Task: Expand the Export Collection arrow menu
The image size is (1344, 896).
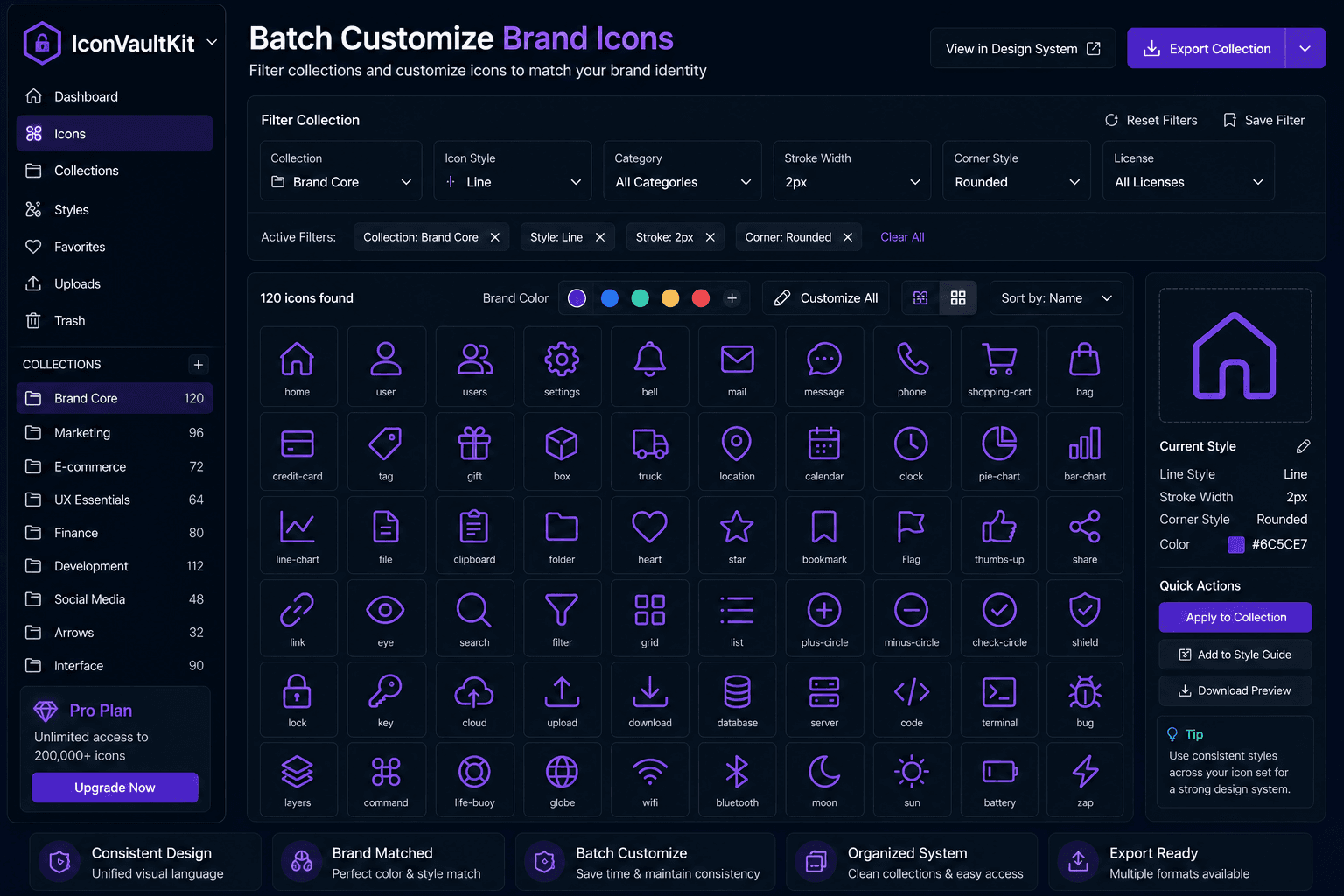Action: coord(1305,48)
